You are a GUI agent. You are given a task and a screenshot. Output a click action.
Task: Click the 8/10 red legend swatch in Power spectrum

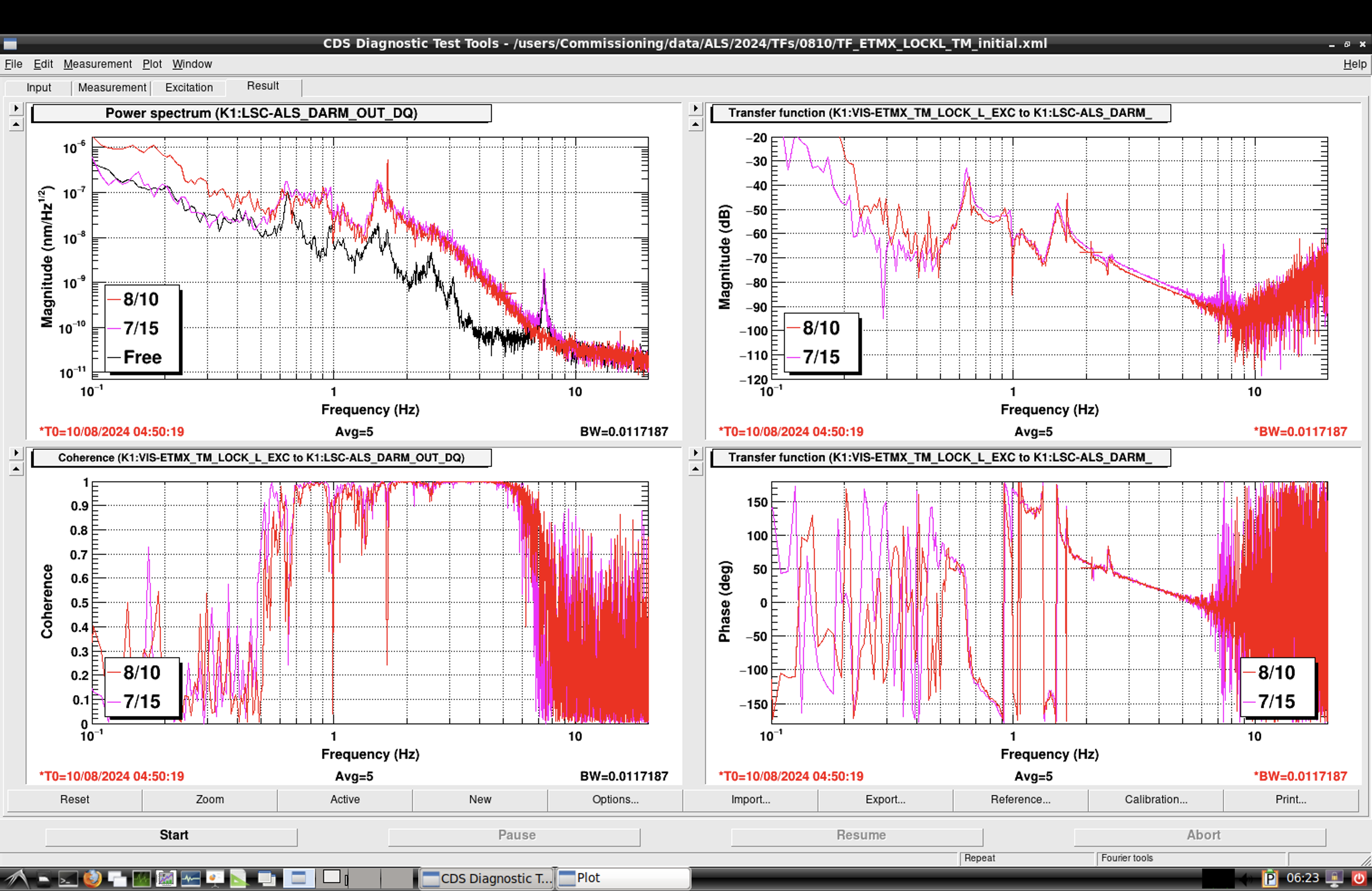coord(114,300)
